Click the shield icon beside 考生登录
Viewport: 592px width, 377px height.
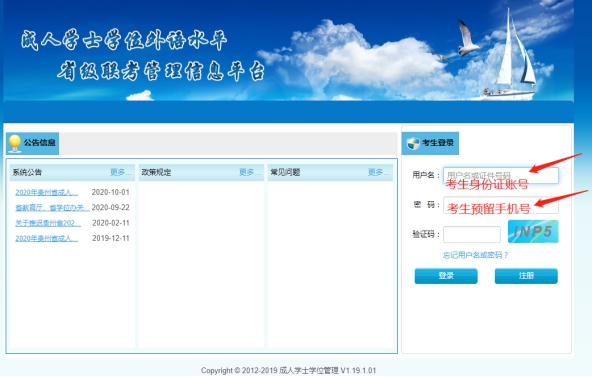(x=413, y=143)
